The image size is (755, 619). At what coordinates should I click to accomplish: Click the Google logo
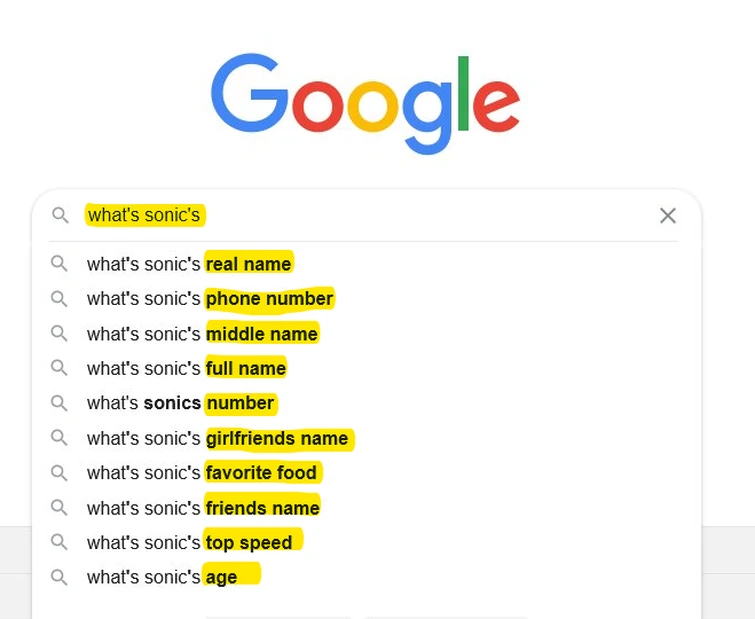pos(365,101)
